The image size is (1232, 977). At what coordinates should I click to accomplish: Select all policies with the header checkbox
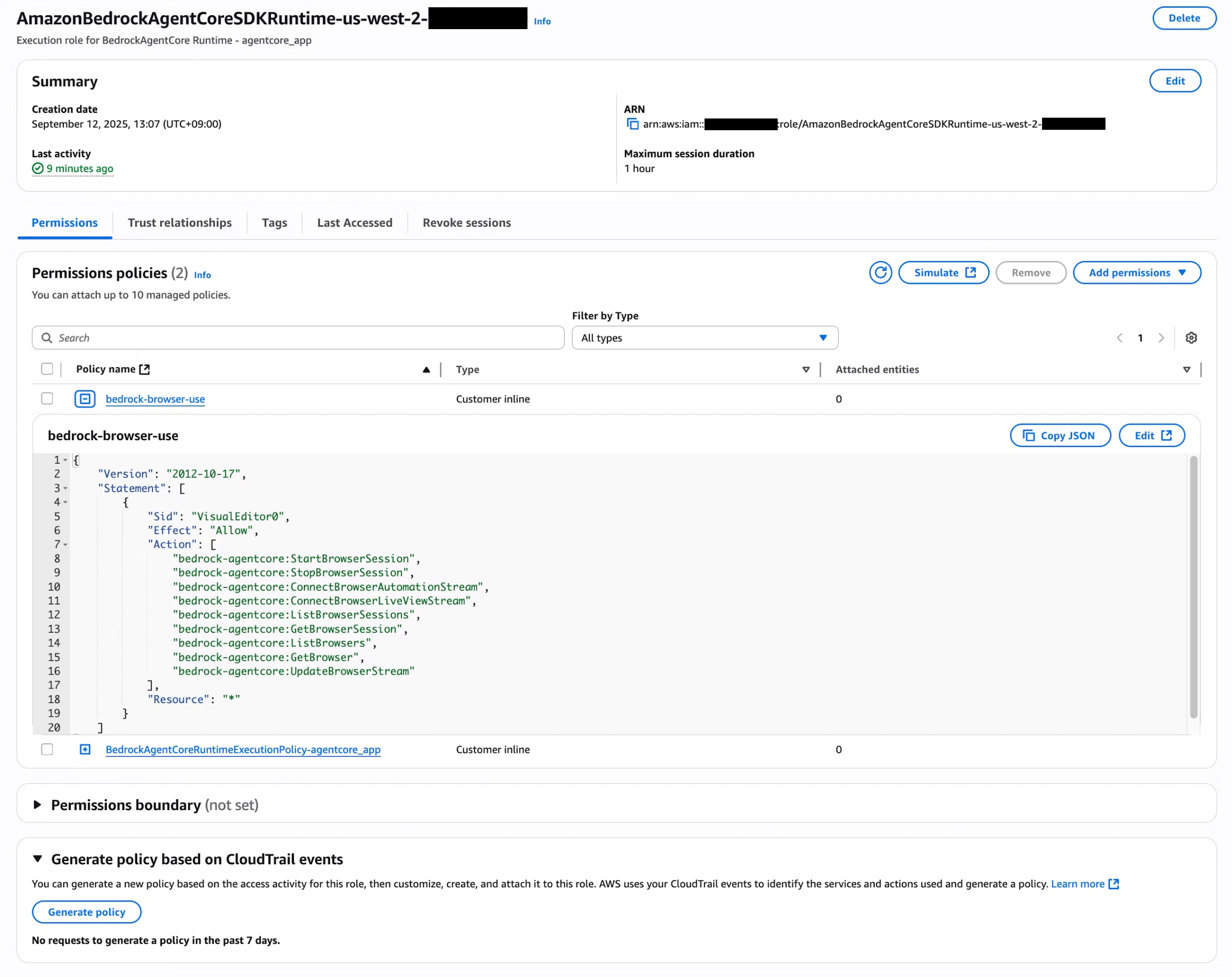pyautogui.click(x=47, y=369)
